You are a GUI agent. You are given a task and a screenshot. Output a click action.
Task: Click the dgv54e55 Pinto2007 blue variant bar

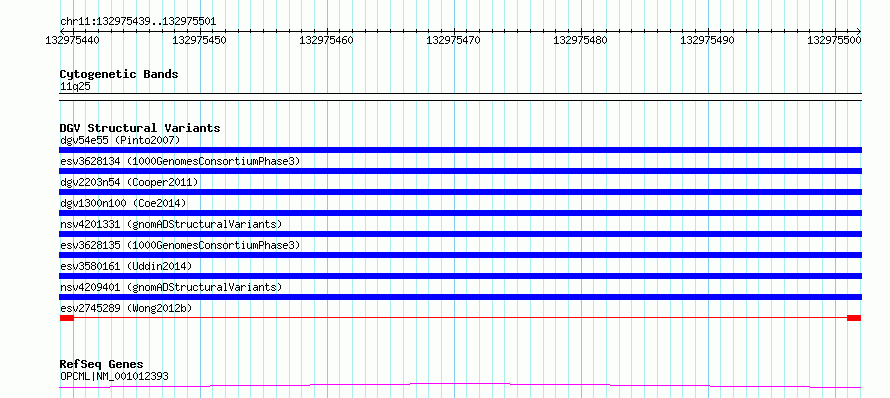[460, 150]
